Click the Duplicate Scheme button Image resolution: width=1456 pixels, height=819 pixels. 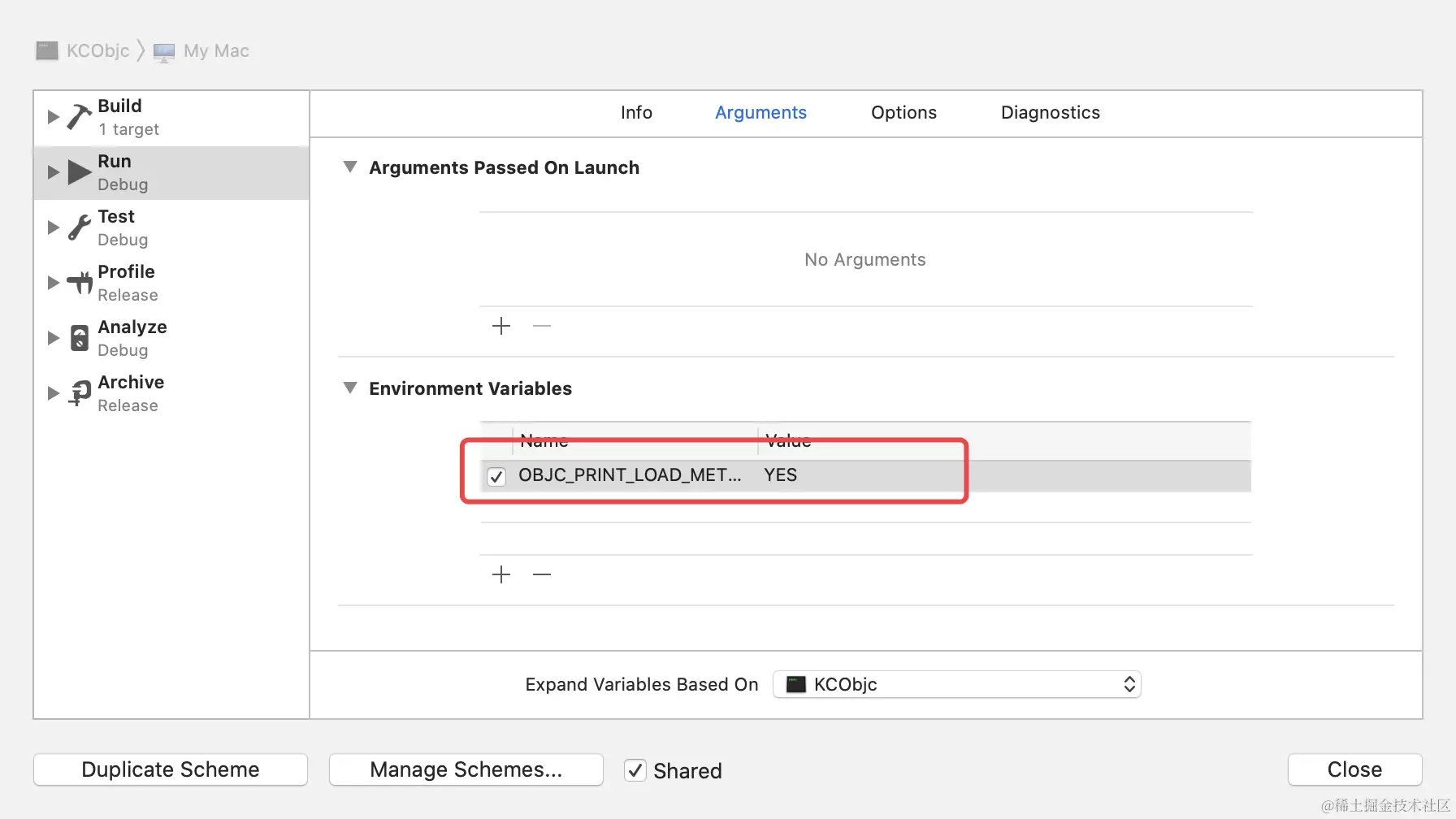(x=171, y=769)
